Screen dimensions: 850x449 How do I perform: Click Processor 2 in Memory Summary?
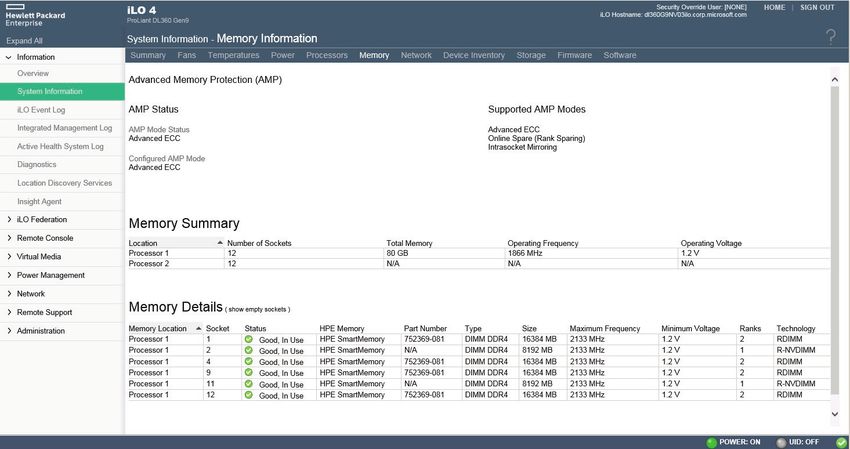coord(149,264)
